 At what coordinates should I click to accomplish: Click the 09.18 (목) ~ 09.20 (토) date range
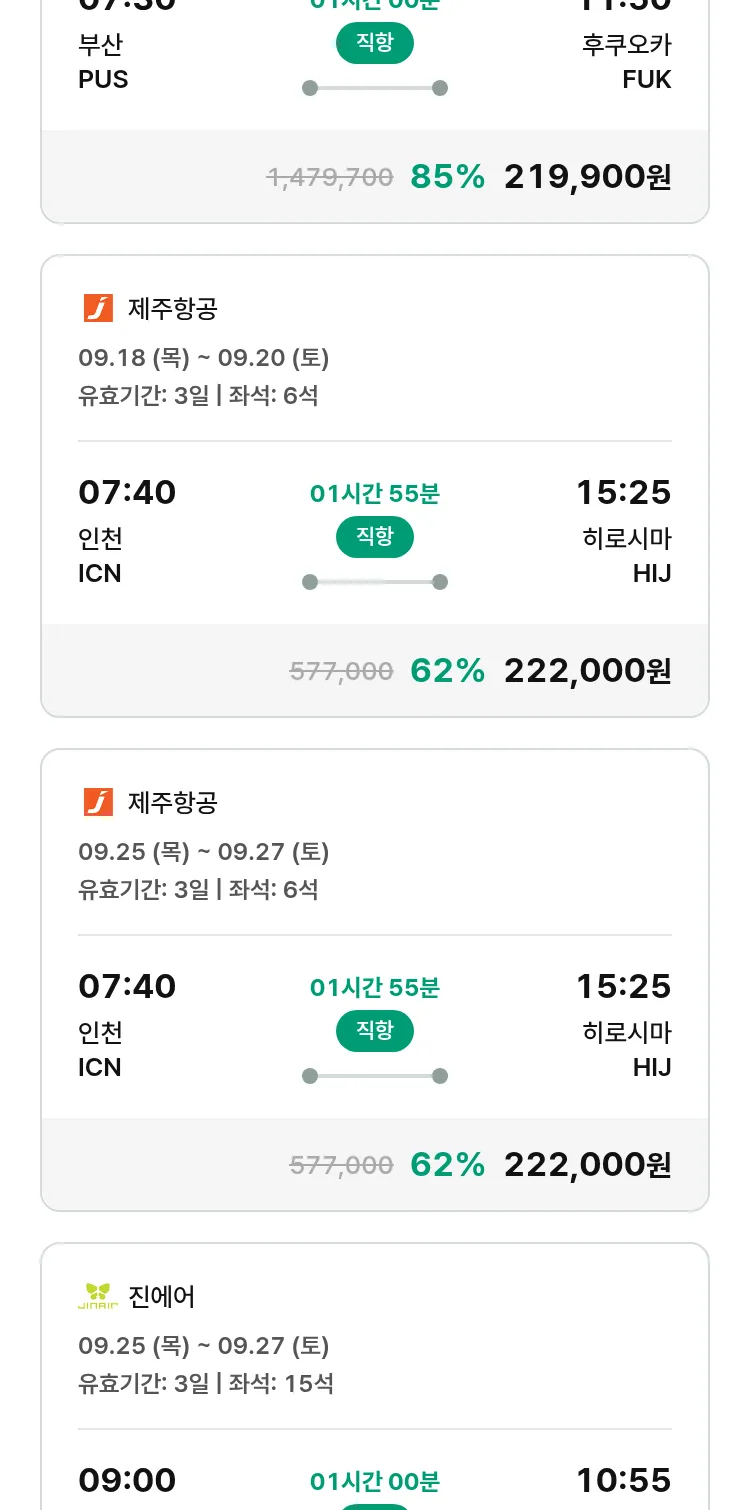(204, 358)
